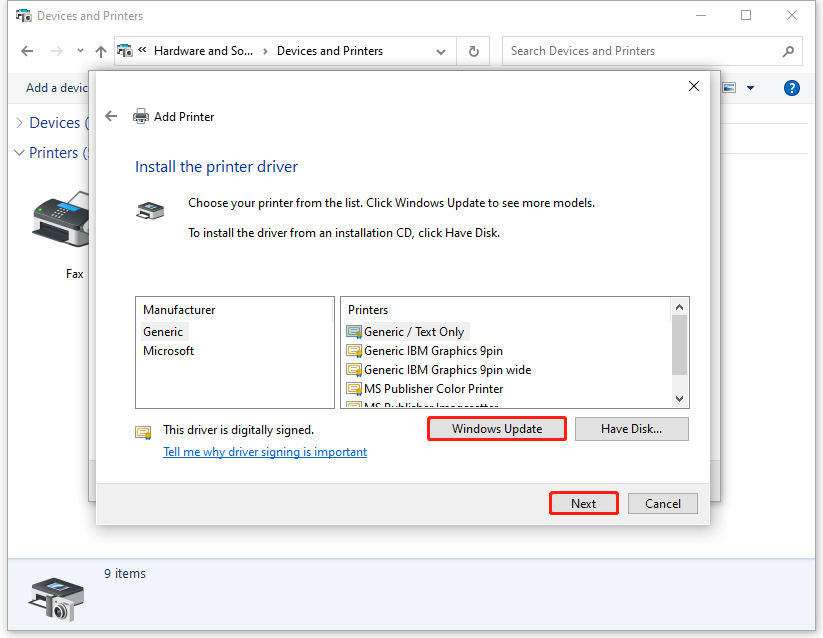Open the driver signing importance link
Screen dimensions: 823x638
click(x=264, y=451)
